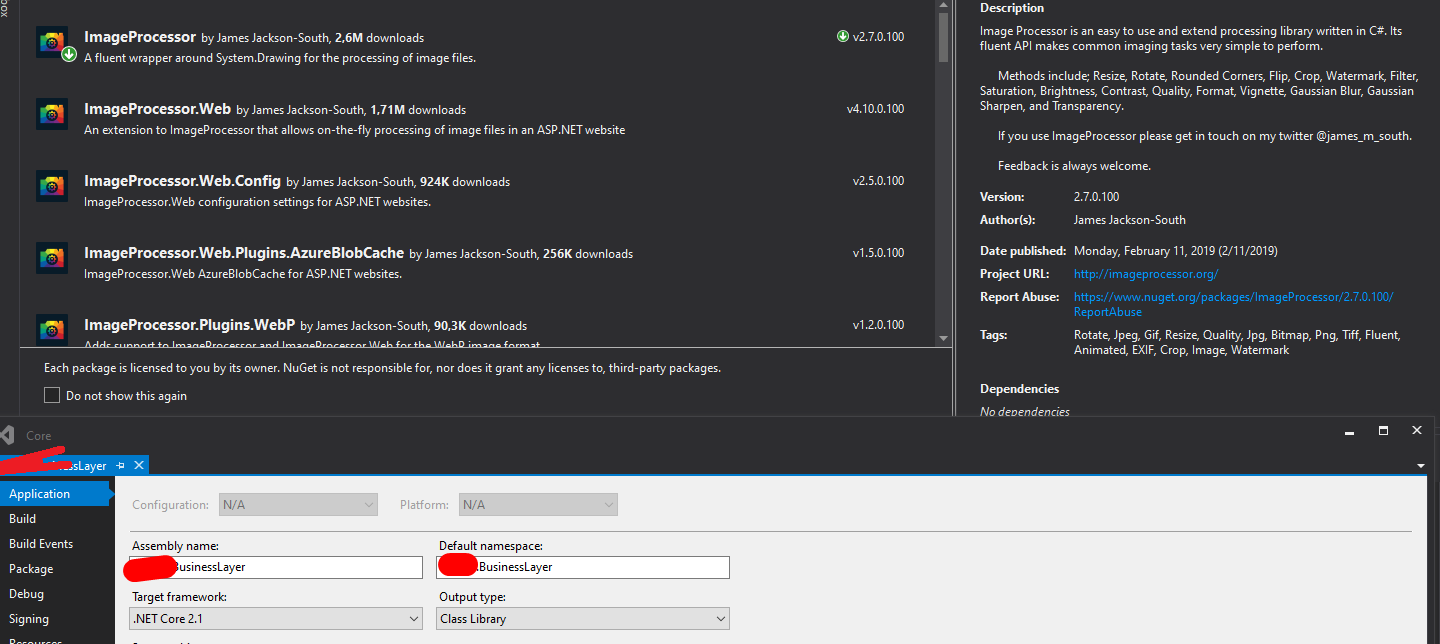Click the ImageProcessor.Web package icon
Viewport: 1440px width, 644px height.
click(52, 114)
